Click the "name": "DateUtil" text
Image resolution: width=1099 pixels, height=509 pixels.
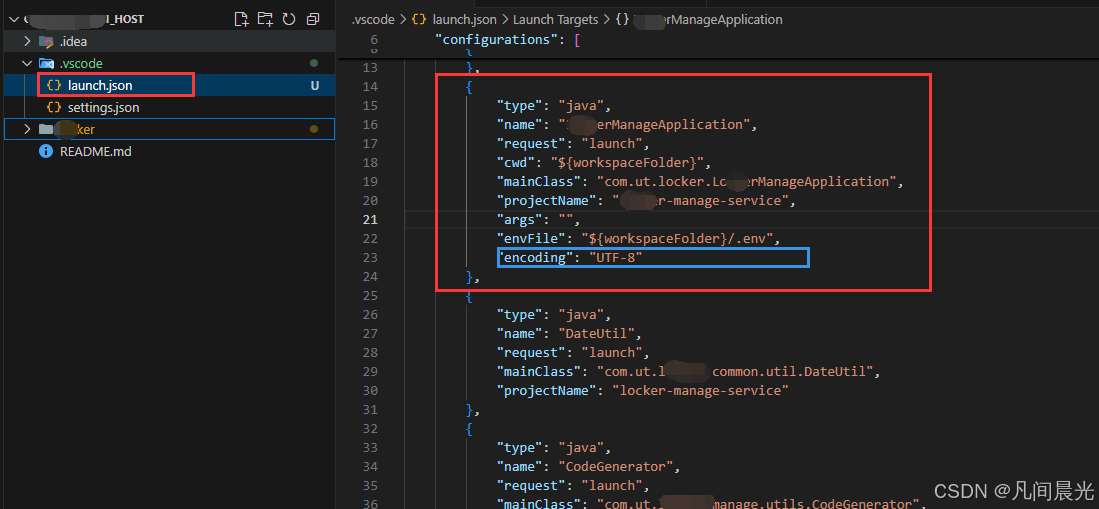pyautogui.click(x=569, y=333)
